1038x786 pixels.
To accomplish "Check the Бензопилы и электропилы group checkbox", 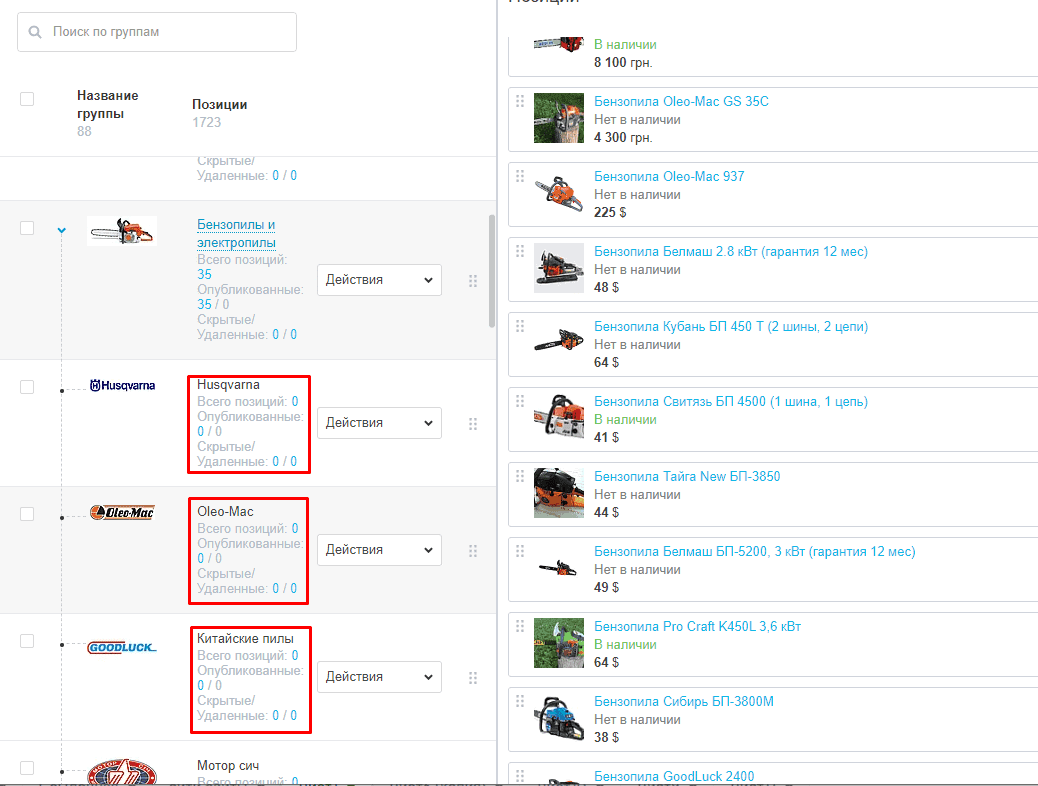I will tap(27, 228).
